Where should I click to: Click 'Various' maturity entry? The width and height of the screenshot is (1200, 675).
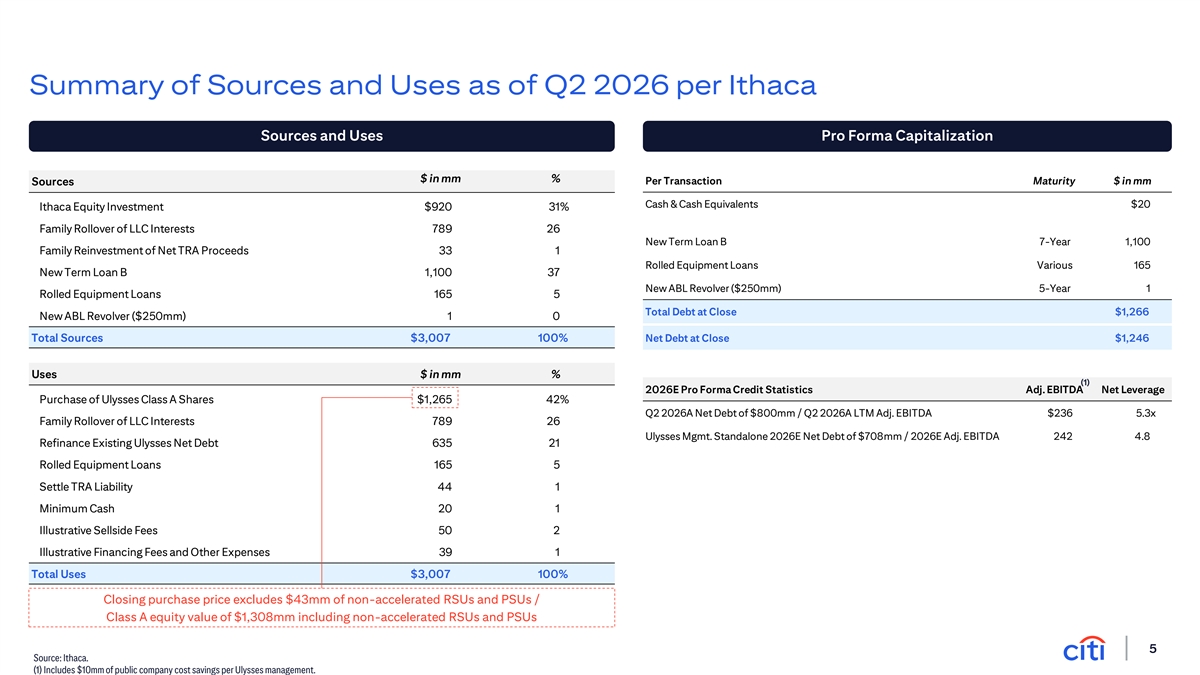point(1054,265)
